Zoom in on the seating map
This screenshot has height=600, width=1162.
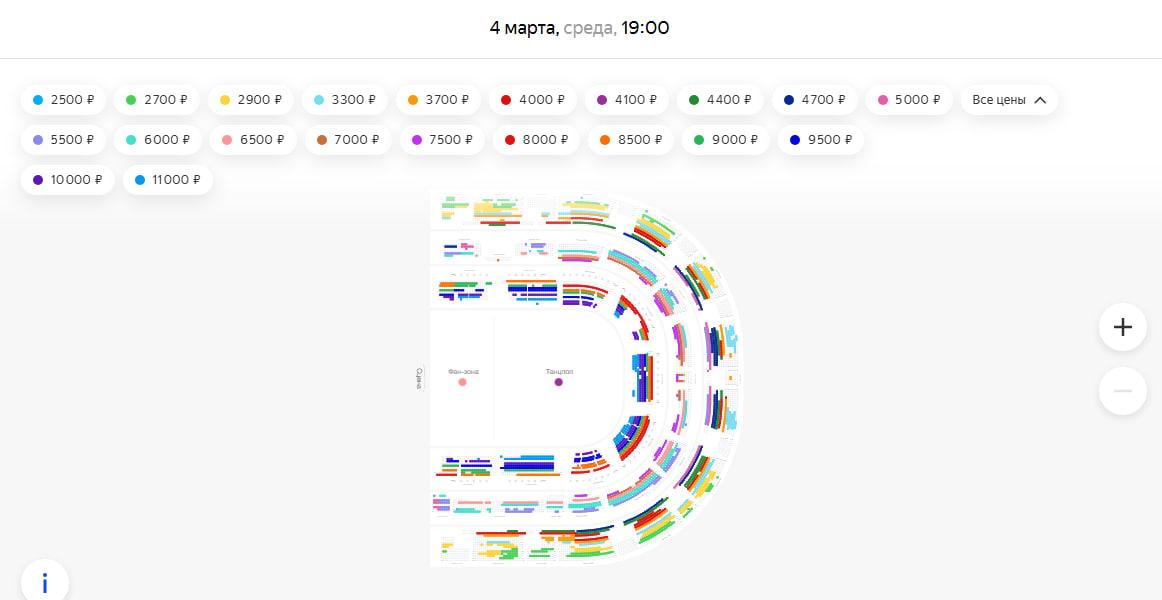1122,327
